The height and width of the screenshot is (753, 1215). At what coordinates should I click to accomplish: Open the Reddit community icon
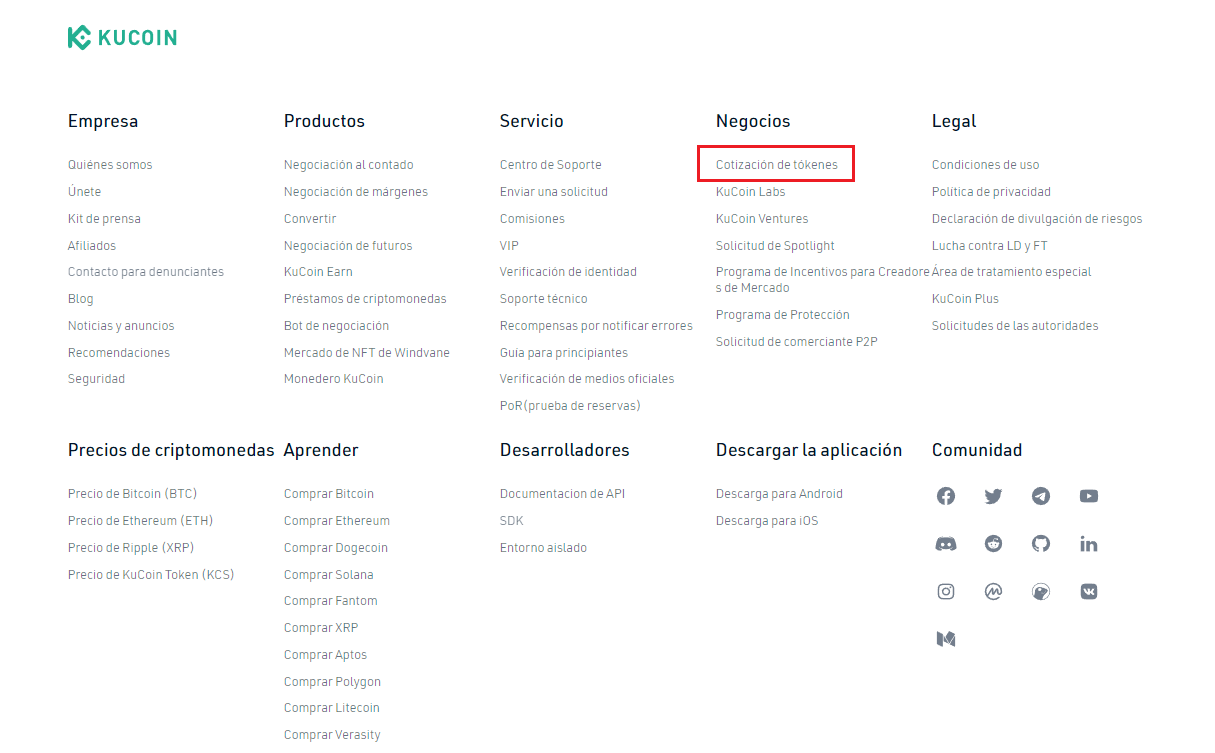coord(993,544)
